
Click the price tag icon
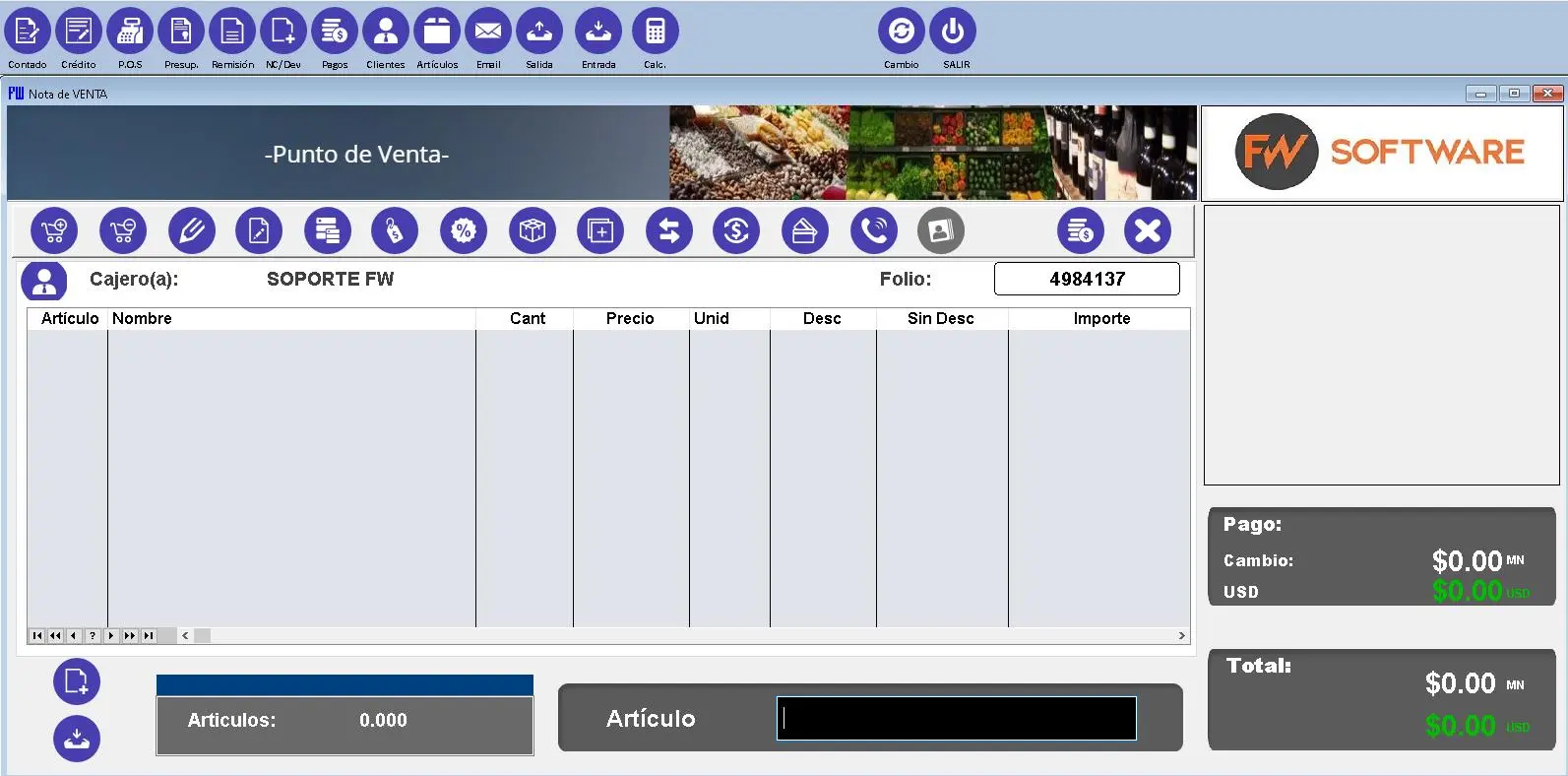pyautogui.click(x=395, y=231)
